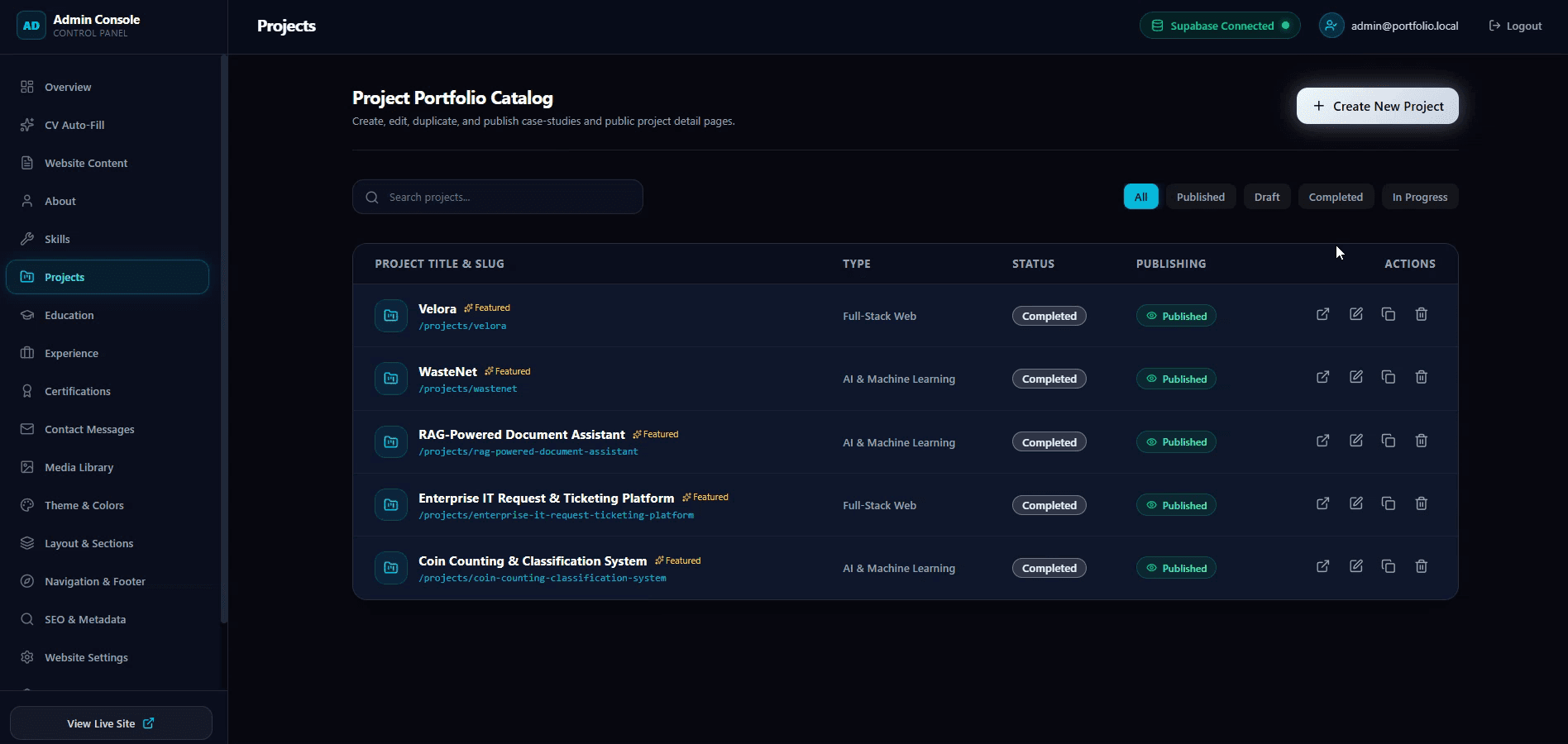Filter projects by Published
The width and height of the screenshot is (1568, 744).
[1200, 197]
